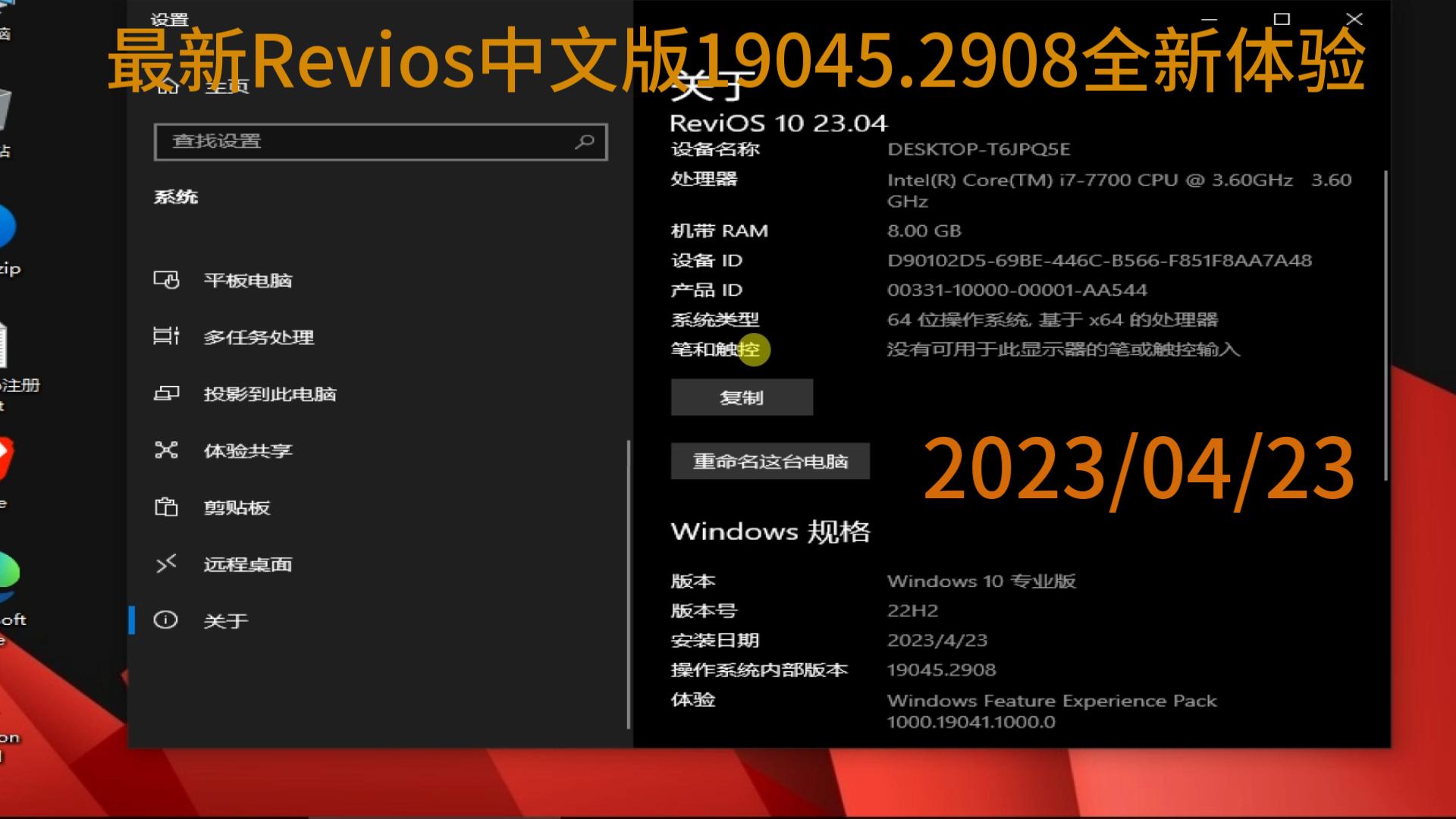The image size is (1456, 819).
Task: Click product ID 00331-10000-00001-AA544
Action: click(x=1017, y=290)
